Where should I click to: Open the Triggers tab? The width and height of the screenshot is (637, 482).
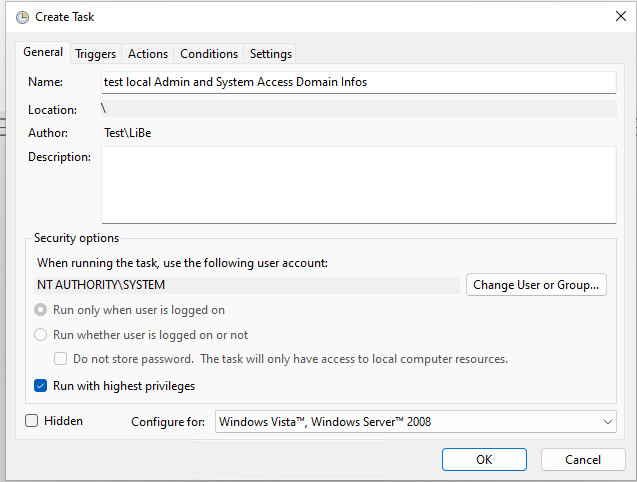pyautogui.click(x=96, y=54)
